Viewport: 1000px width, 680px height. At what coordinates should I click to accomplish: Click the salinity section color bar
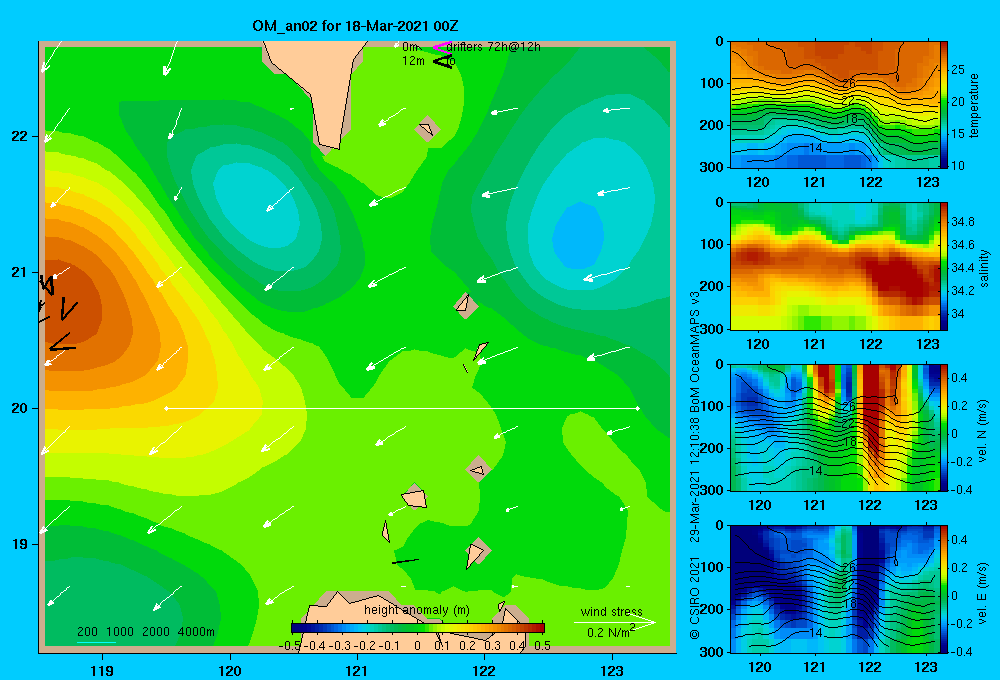pyautogui.click(x=944, y=266)
